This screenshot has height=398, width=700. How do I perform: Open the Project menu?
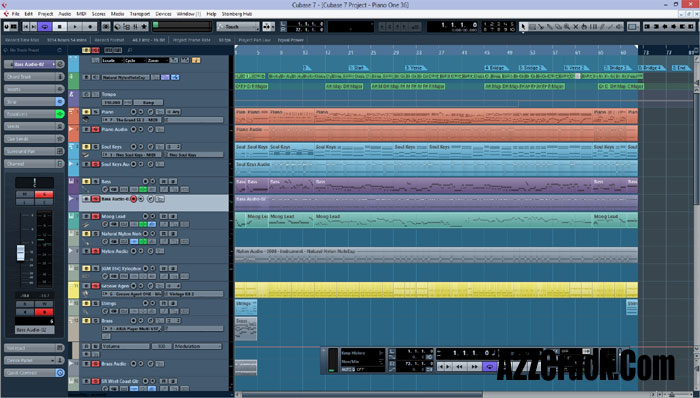coord(45,14)
